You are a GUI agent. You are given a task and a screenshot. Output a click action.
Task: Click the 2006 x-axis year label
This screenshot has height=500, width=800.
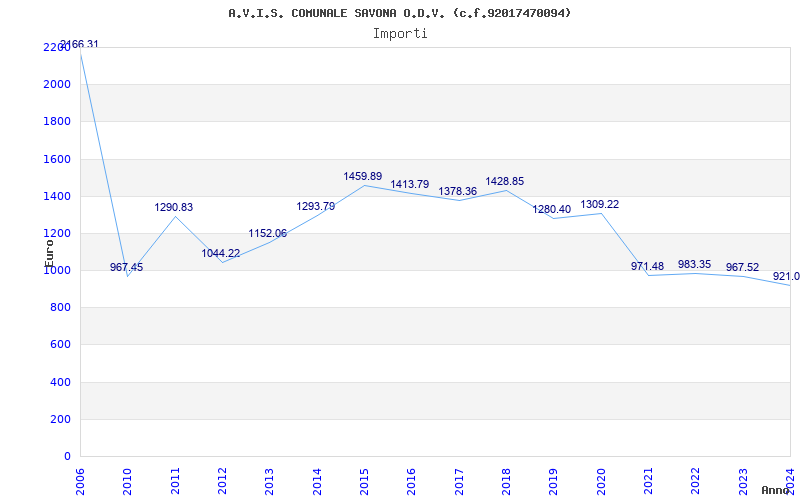(80, 482)
